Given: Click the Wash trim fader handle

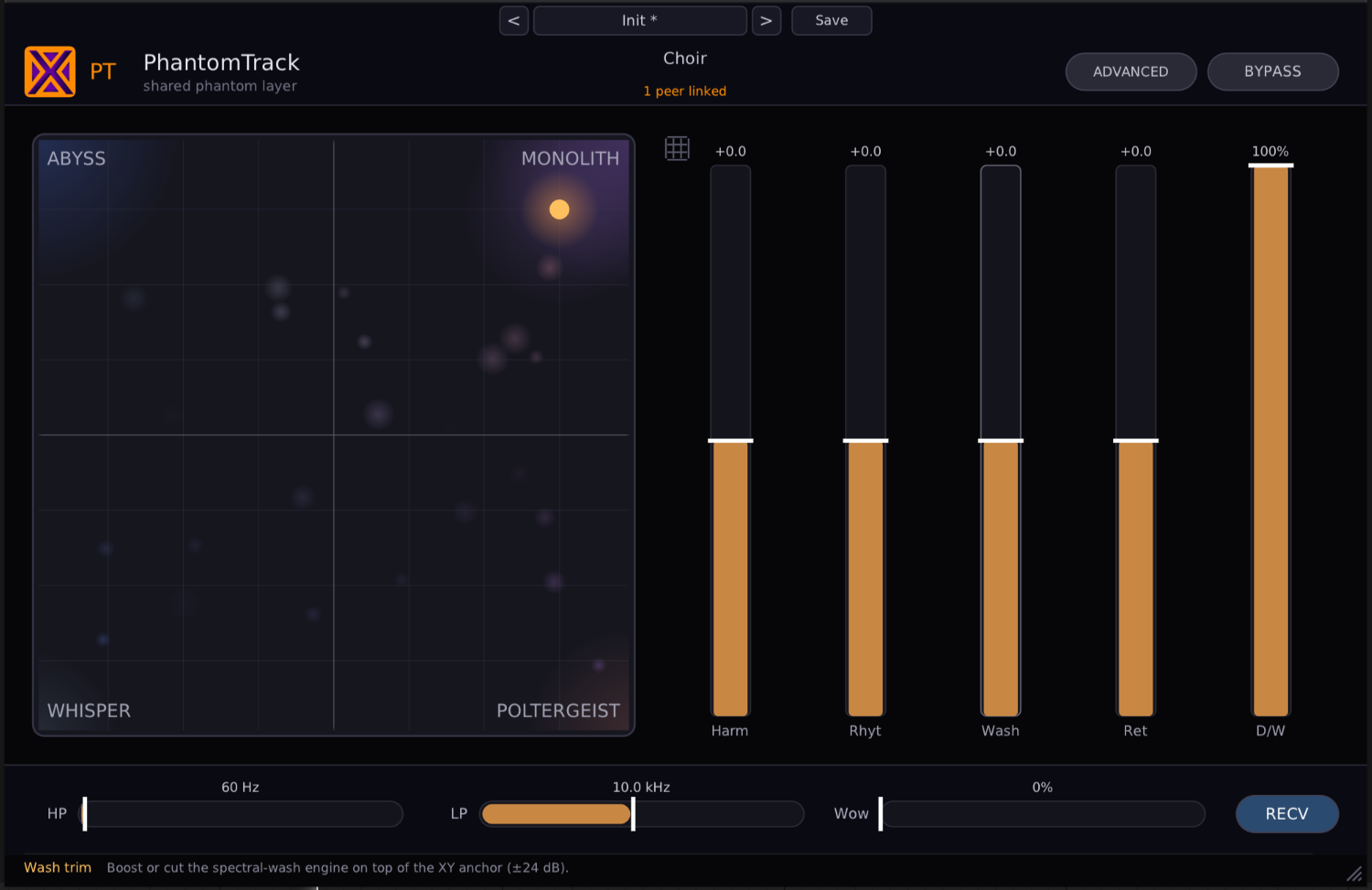Looking at the screenshot, I should (x=1001, y=441).
